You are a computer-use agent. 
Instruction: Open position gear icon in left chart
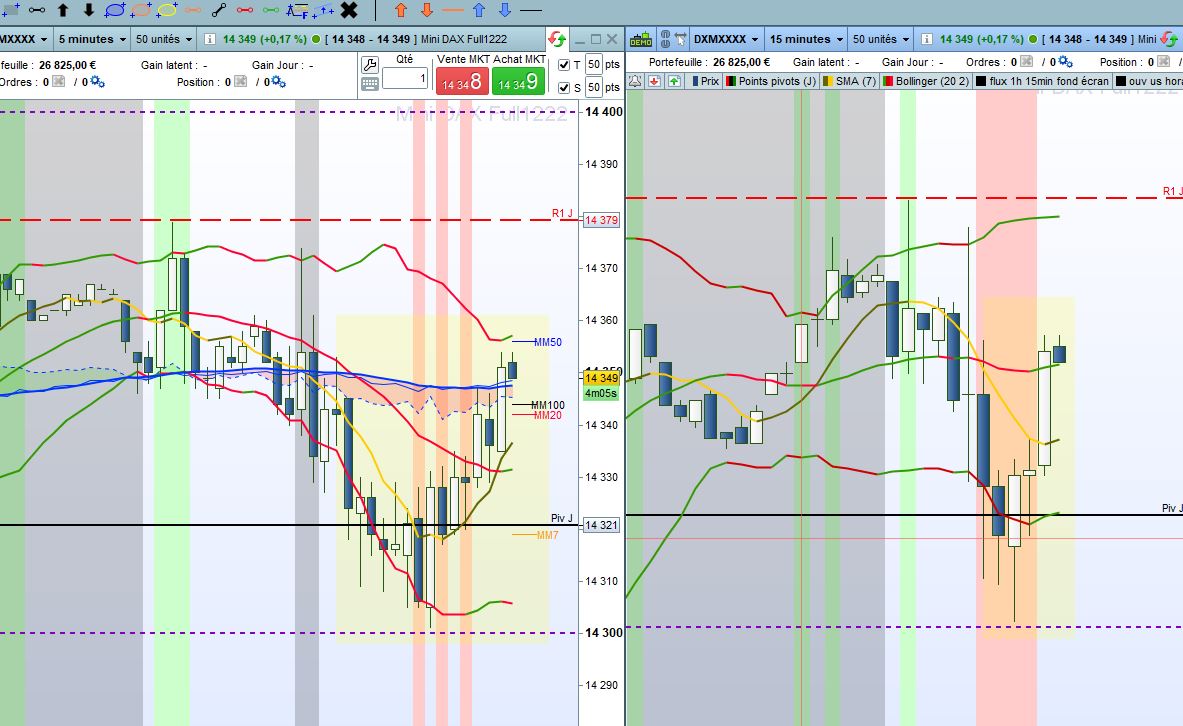[278, 82]
